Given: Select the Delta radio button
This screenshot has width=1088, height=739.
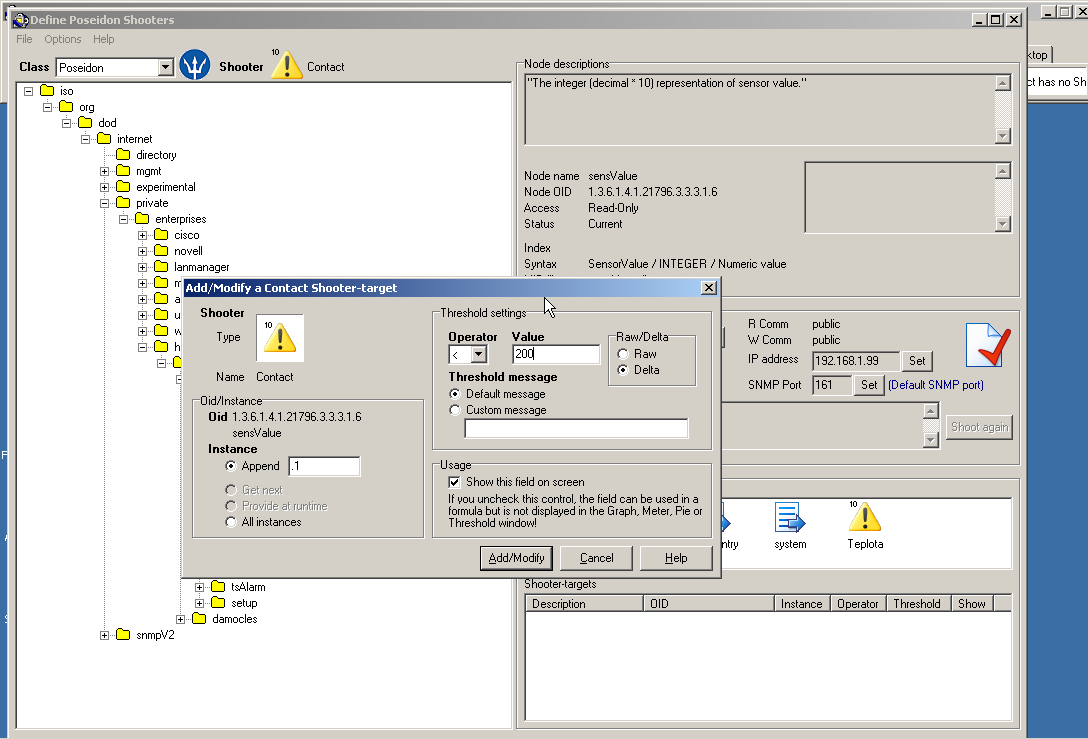Looking at the screenshot, I should [623, 370].
